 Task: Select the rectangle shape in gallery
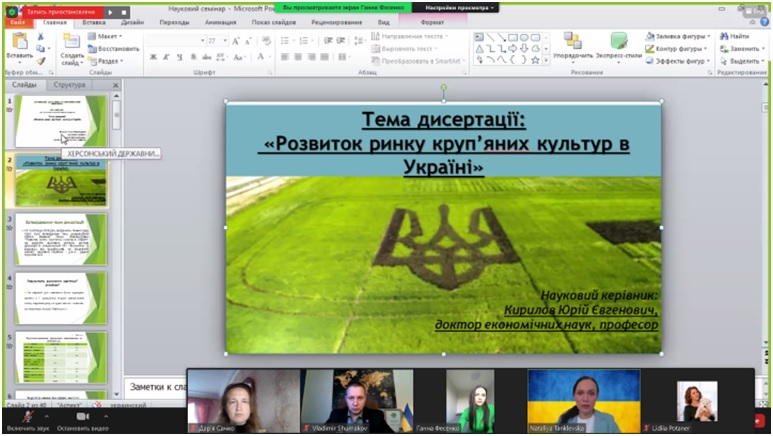coord(513,37)
